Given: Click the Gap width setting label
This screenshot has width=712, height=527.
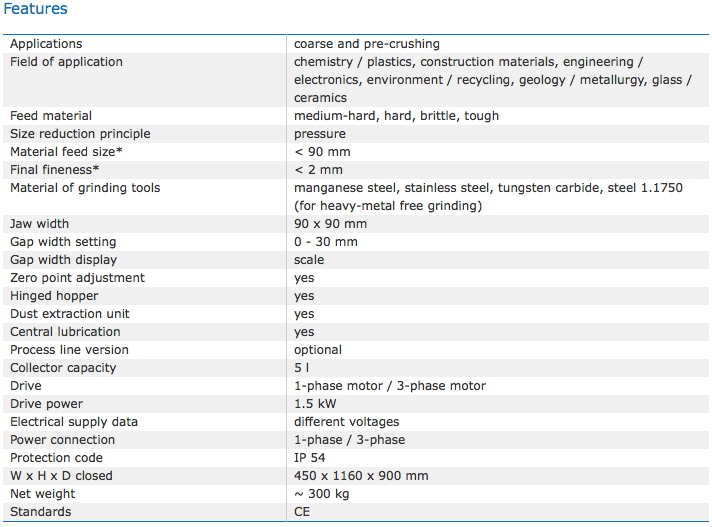Looking at the screenshot, I should pos(63,242).
